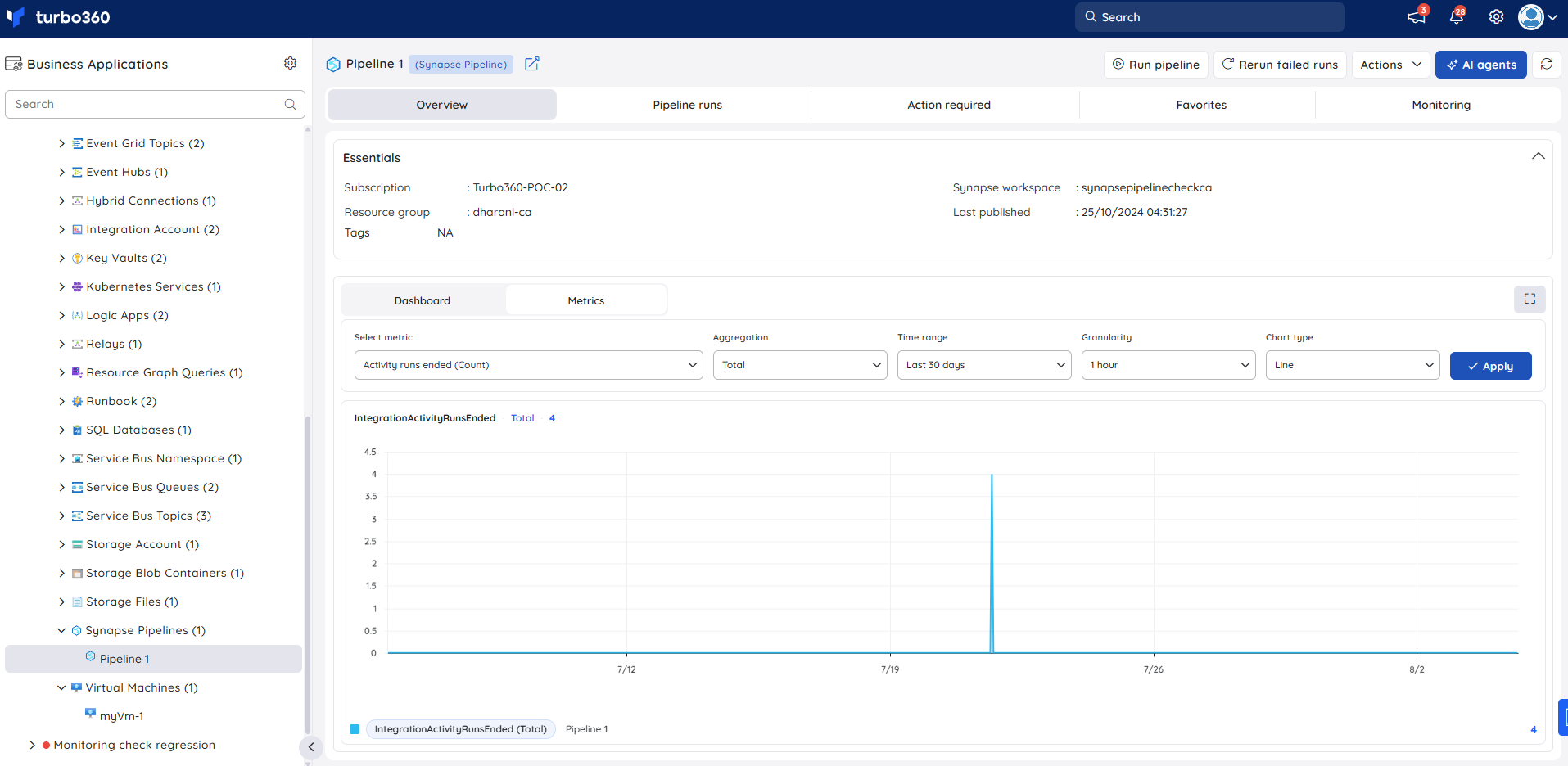Click Rerun failed runs button
This screenshot has height=766, width=1568.
(1280, 65)
